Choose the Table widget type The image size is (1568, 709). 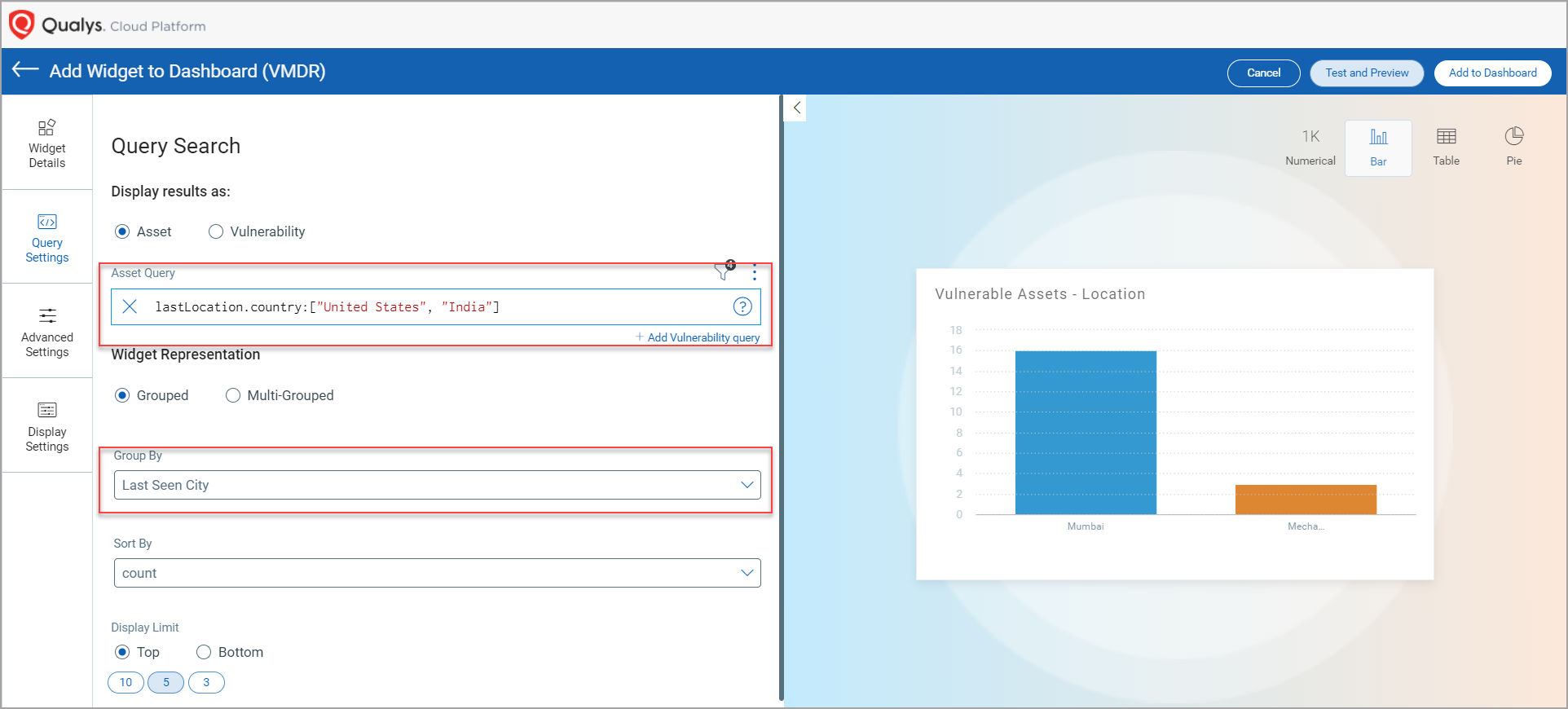pyautogui.click(x=1447, y=148)
